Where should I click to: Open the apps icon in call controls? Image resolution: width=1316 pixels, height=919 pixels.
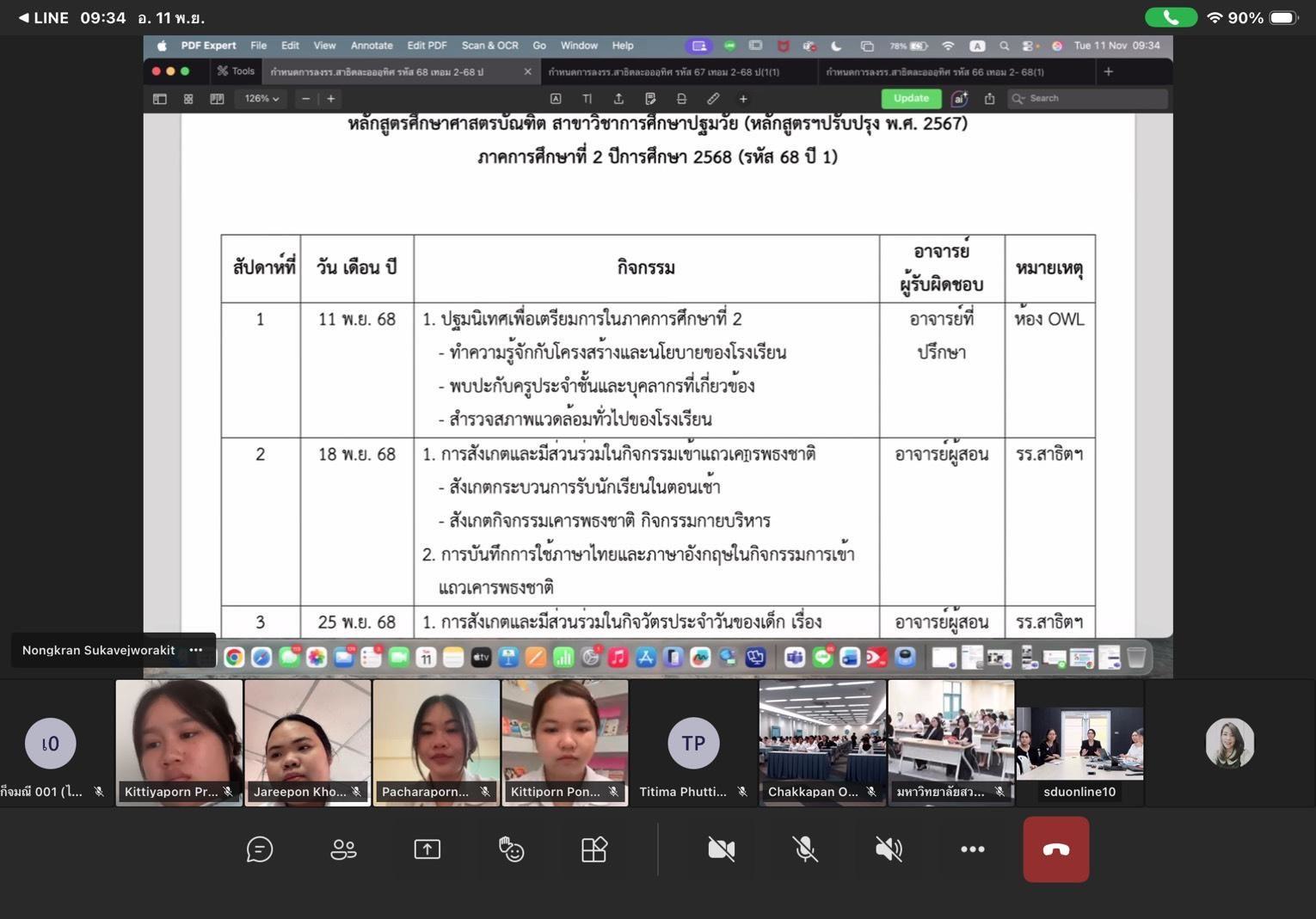pyautogui.click(x=594, y=849)
